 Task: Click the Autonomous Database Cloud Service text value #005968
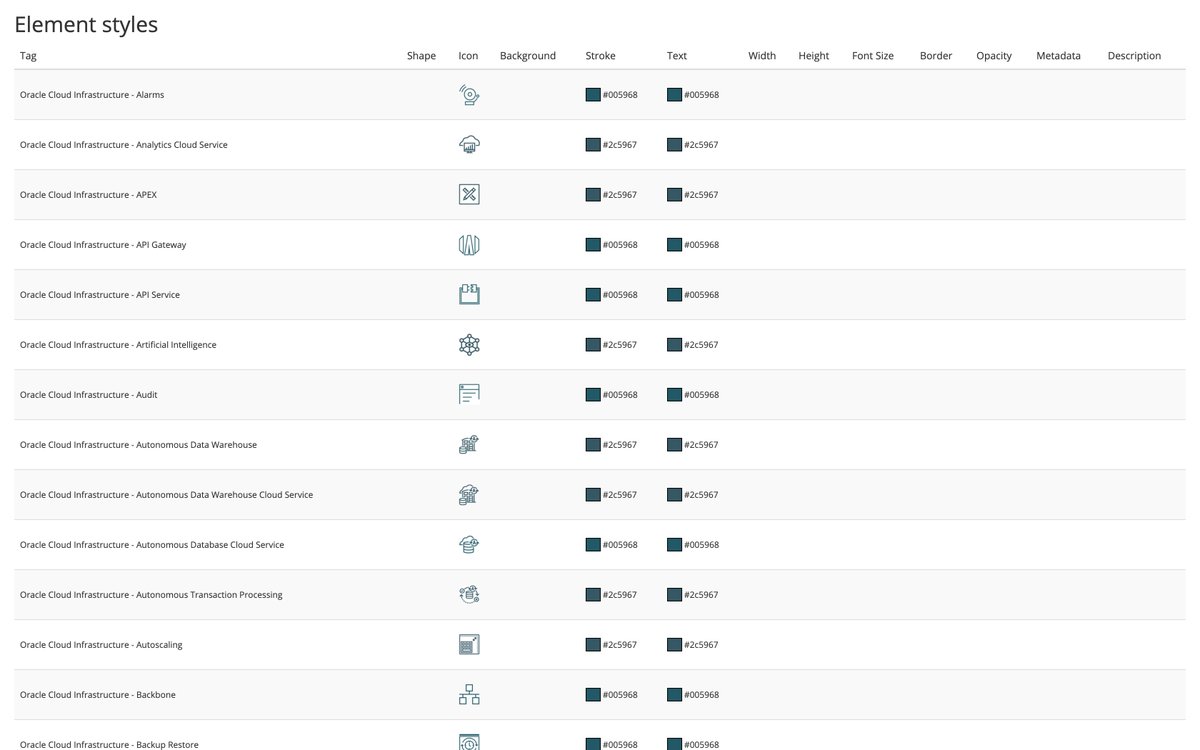point(701,545)
